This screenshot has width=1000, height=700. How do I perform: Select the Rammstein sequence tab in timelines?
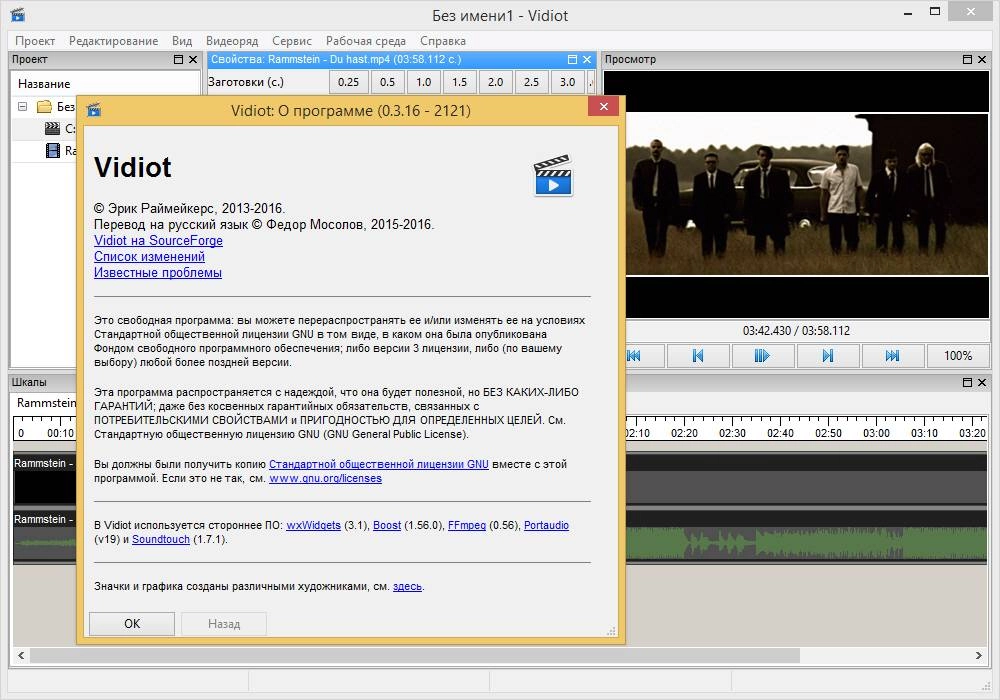[45, 403]
